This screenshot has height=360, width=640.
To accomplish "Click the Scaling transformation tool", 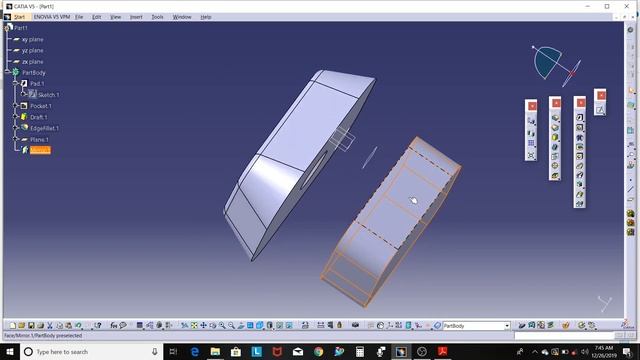I will point(531,156).
